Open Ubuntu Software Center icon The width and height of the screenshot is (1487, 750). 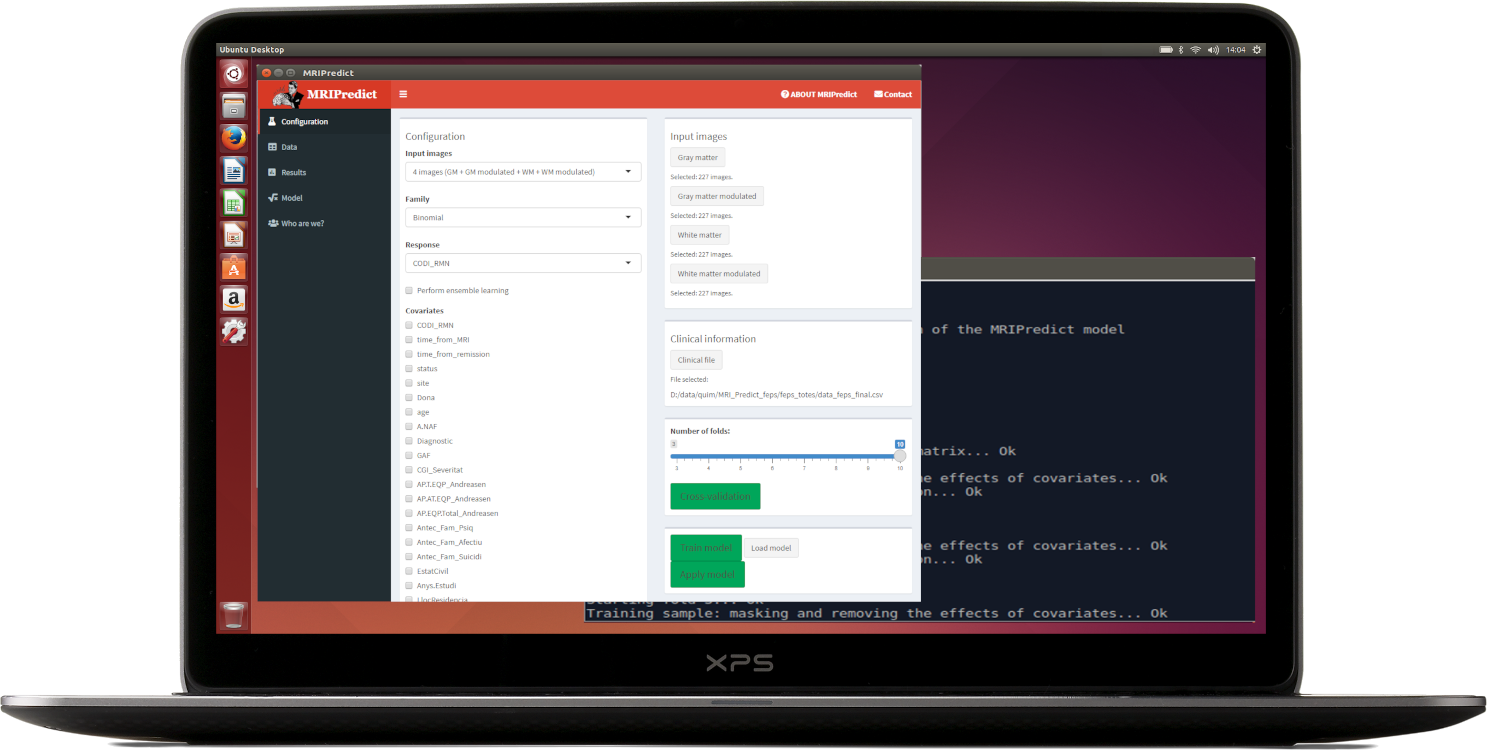(x=234, y=267)
